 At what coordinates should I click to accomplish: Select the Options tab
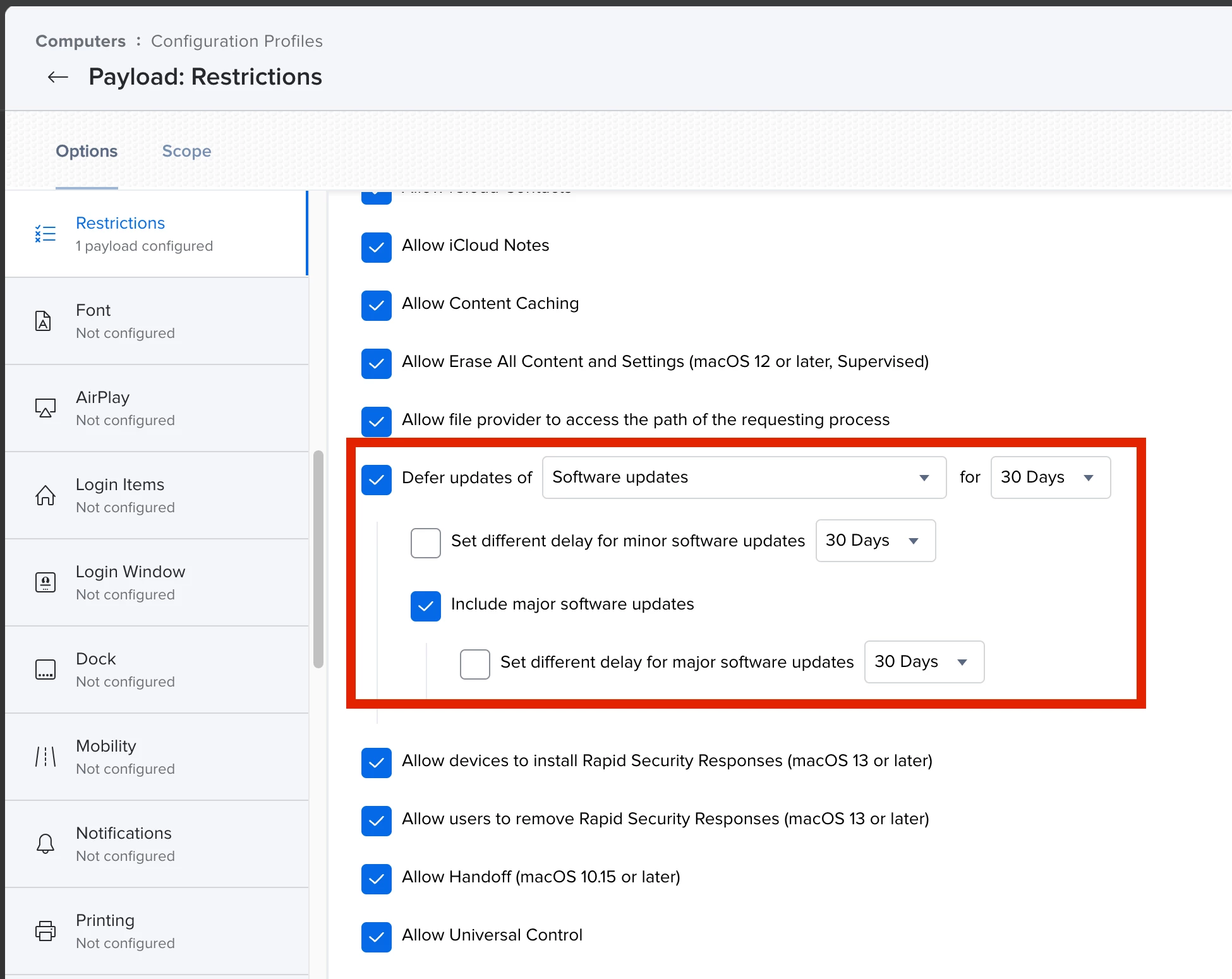[87, 152]
